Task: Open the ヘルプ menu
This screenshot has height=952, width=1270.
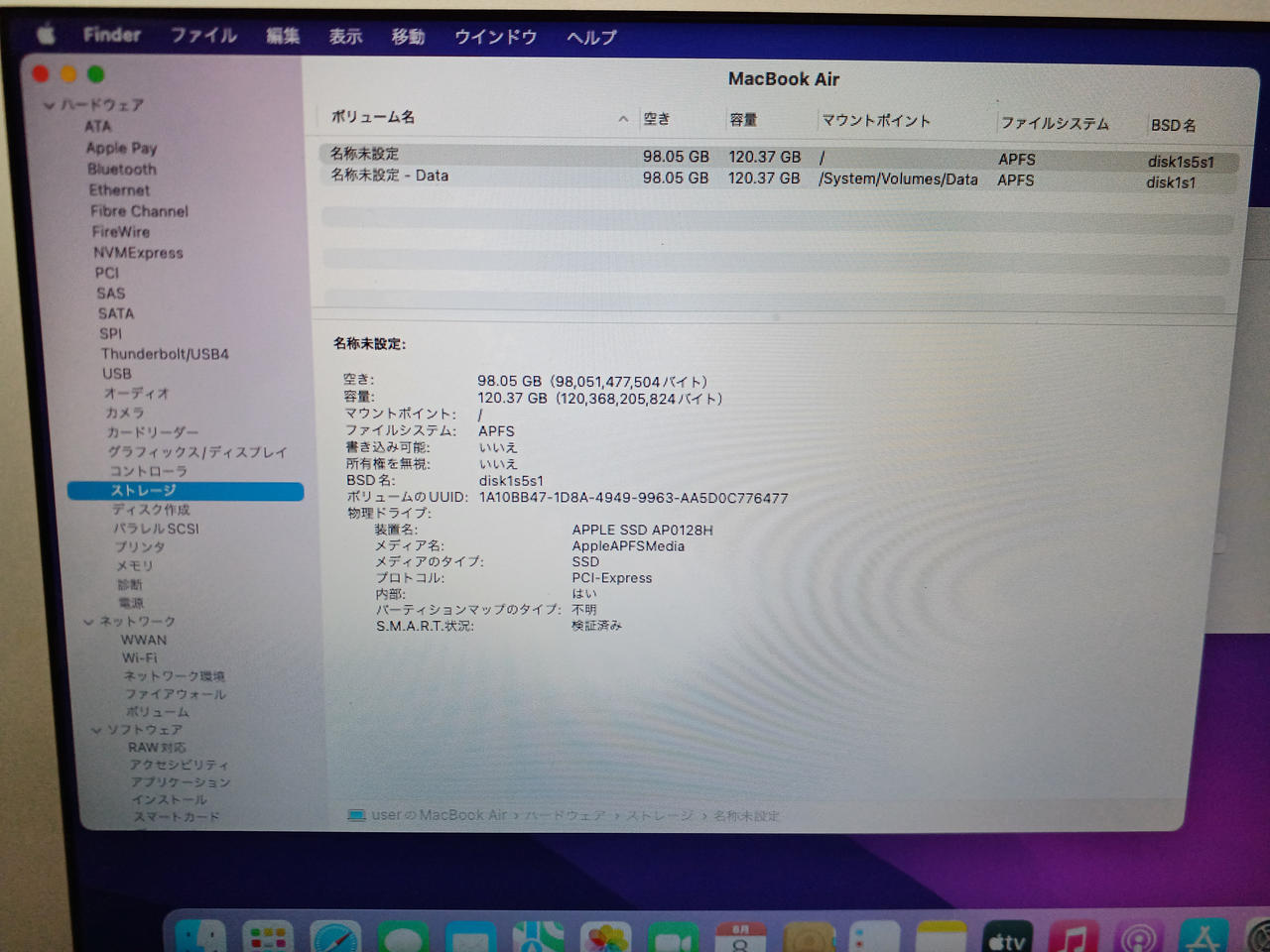Action: pyautogui.click(x=591, y=38)
